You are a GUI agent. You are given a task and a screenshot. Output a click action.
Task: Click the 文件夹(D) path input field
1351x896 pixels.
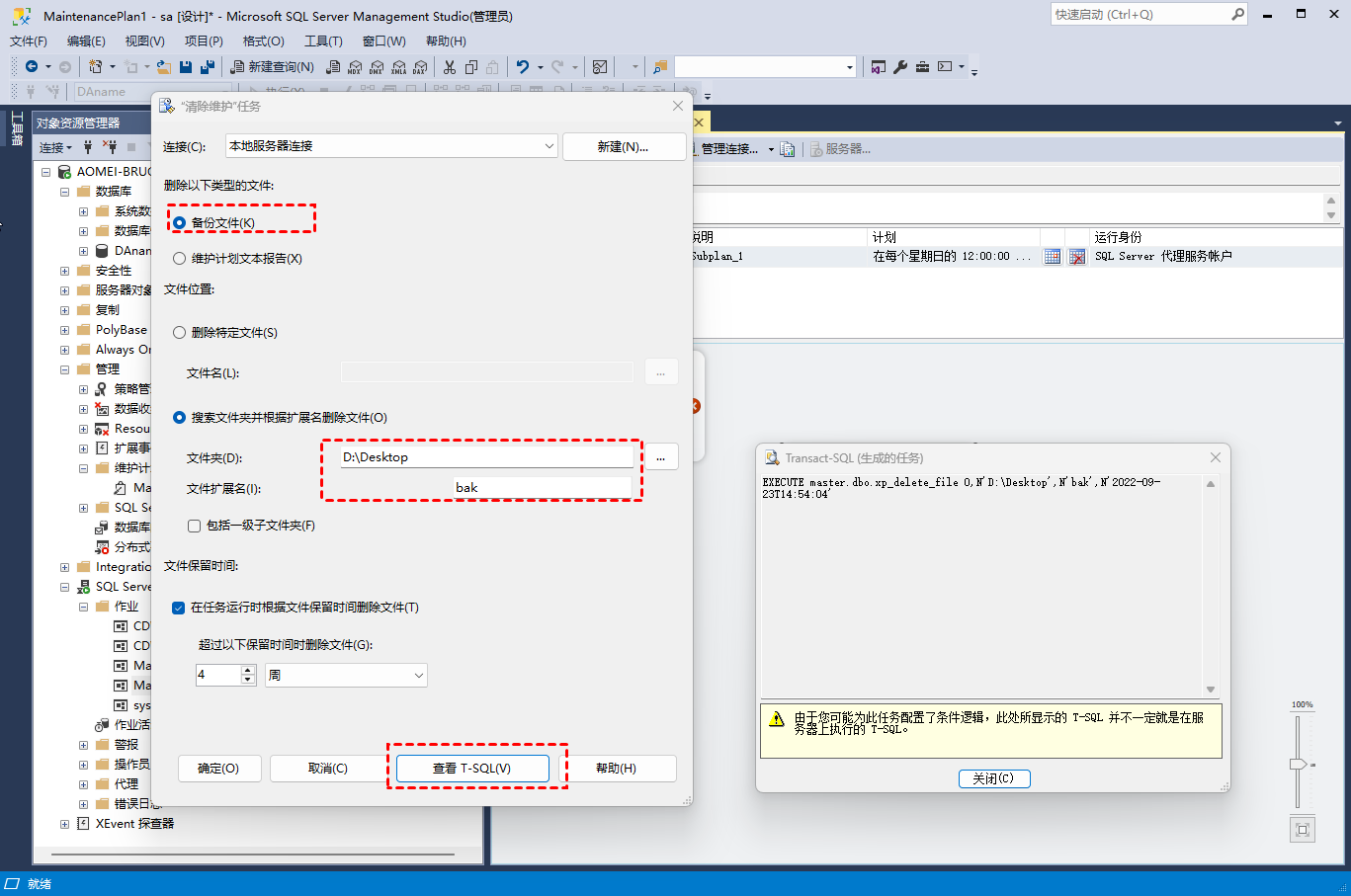[x=486, y=457]
